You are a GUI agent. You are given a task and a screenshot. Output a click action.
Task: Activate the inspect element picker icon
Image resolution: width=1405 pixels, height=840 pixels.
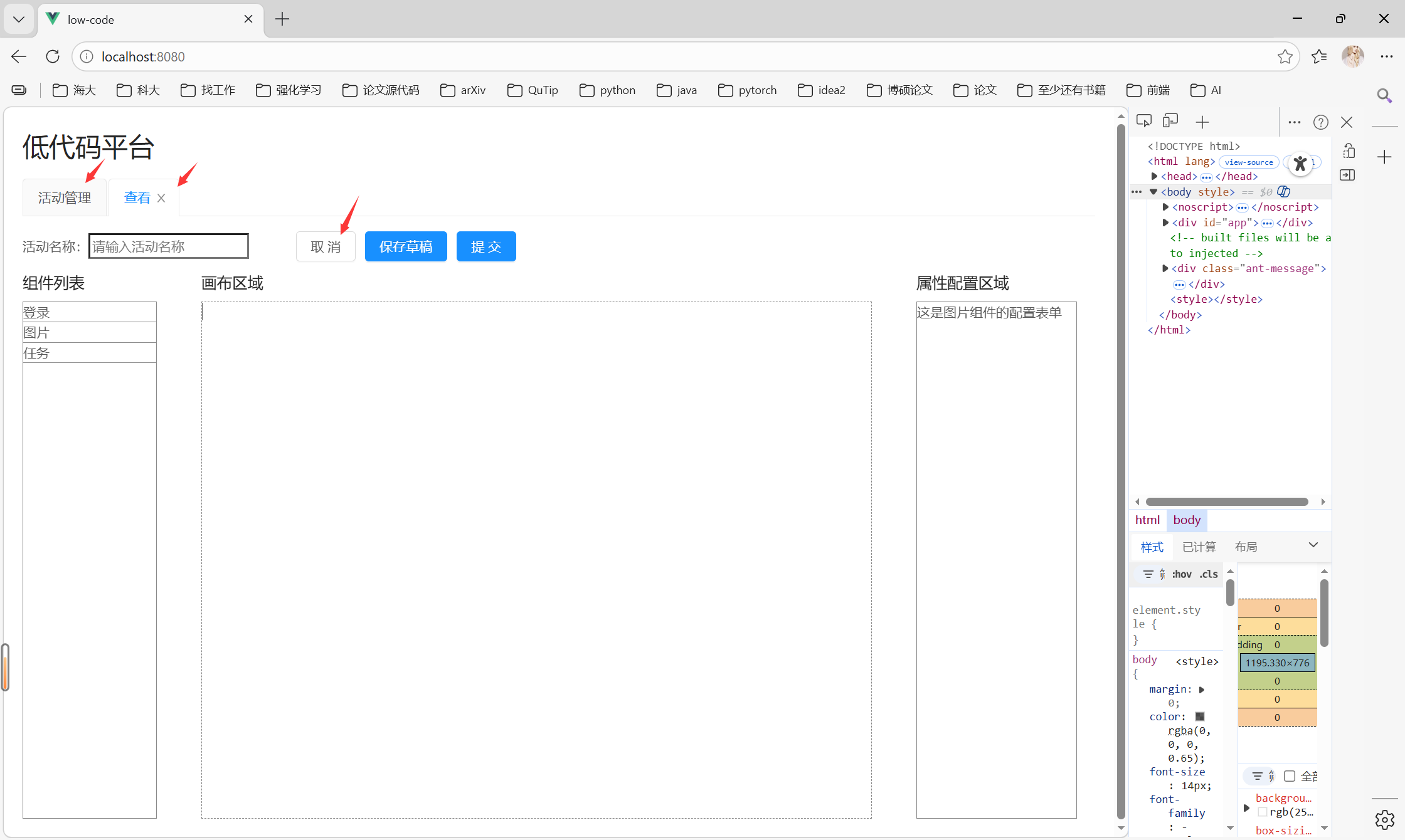(1143, 121)
